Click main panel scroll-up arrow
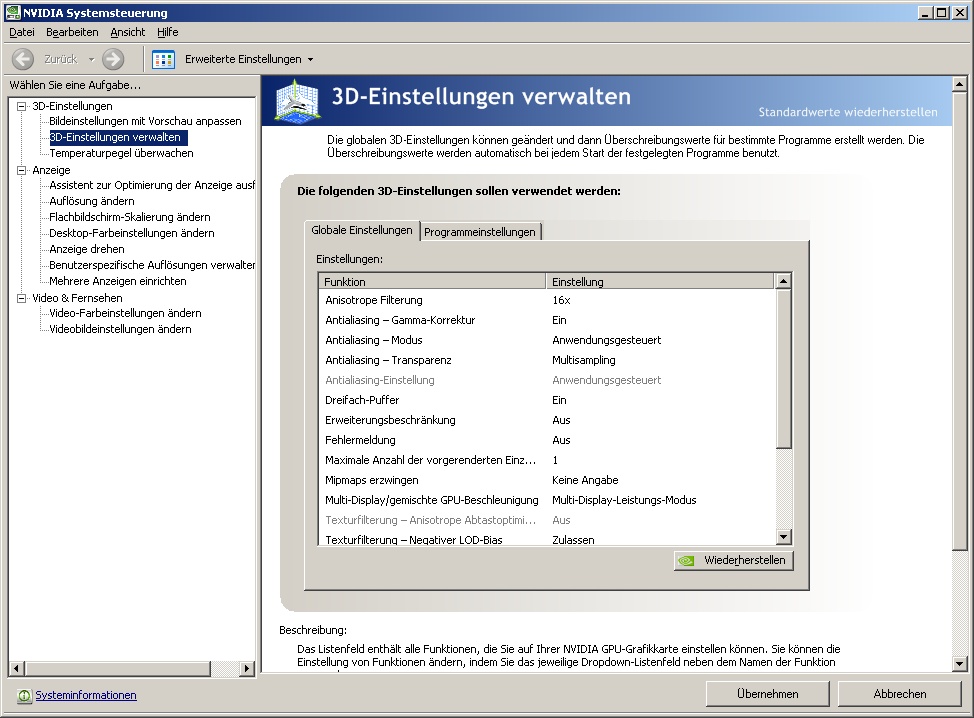 coord(959,84)
